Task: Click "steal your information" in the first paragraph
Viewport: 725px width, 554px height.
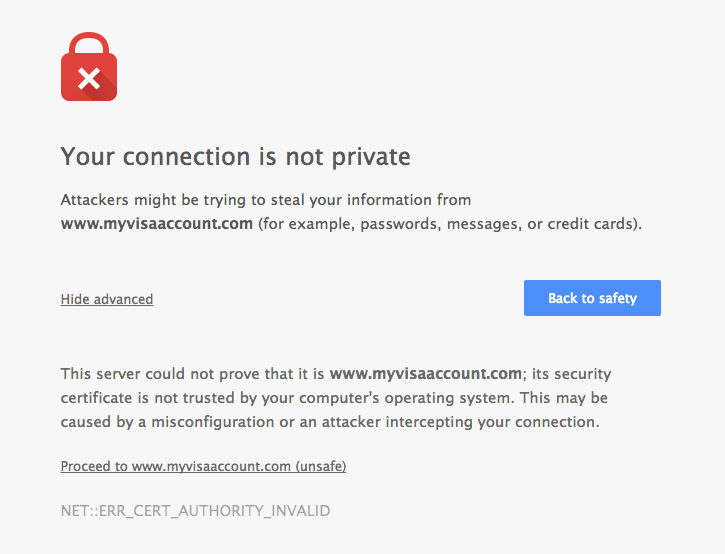Action: pyautogui.click(x=358, y=200)
